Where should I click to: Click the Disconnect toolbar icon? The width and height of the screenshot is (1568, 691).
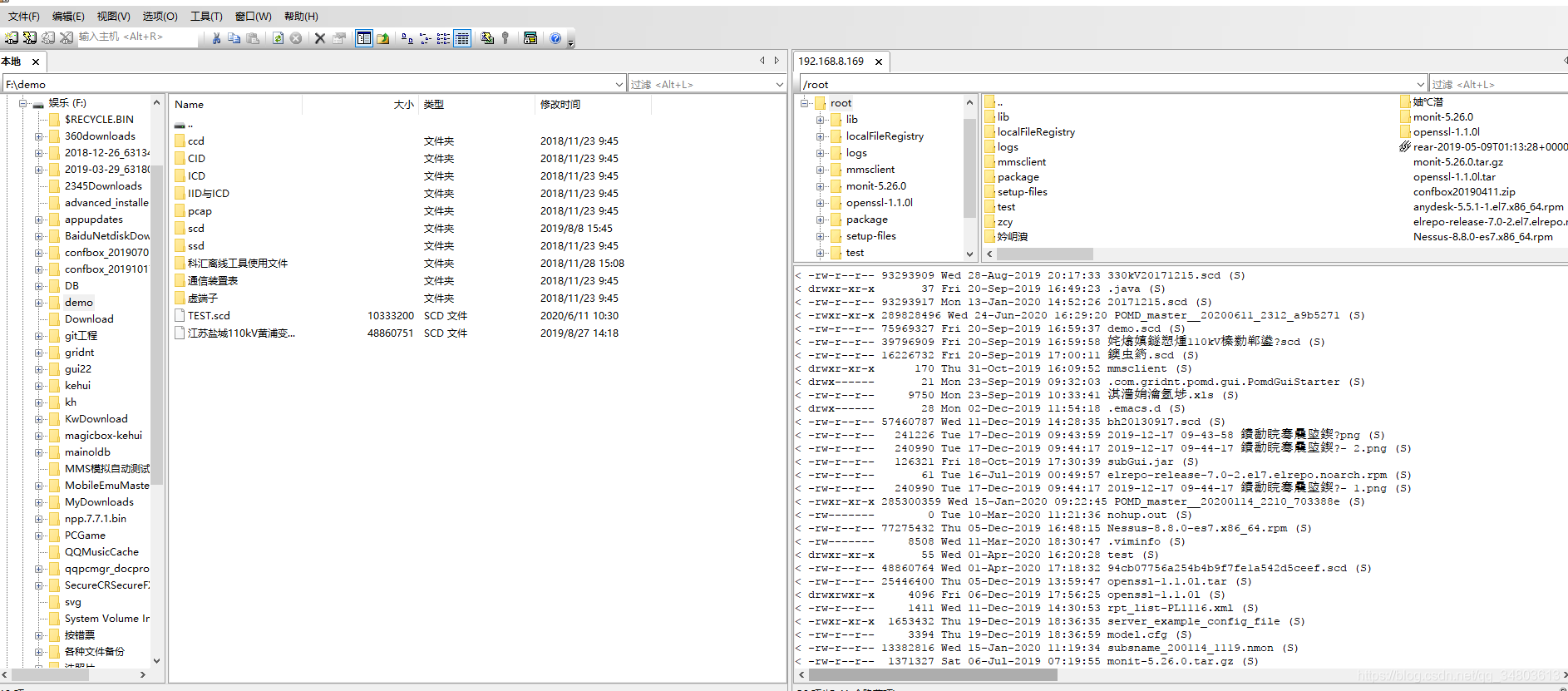click(x=67, y=38)
